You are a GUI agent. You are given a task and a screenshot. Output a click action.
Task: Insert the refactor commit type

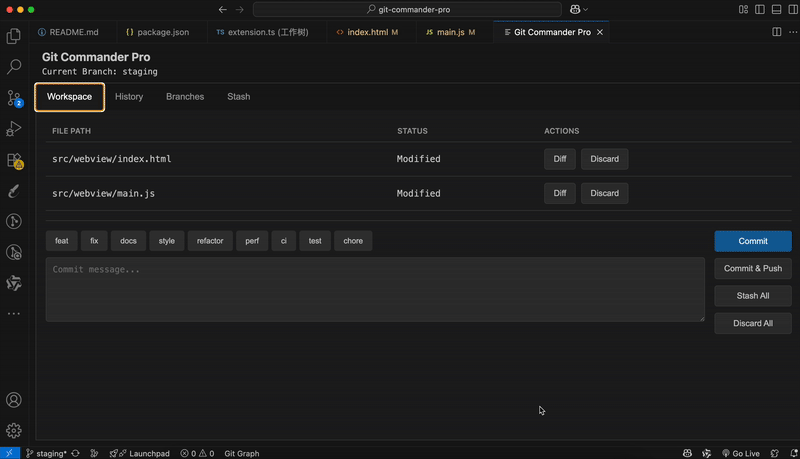coord(210,241)
